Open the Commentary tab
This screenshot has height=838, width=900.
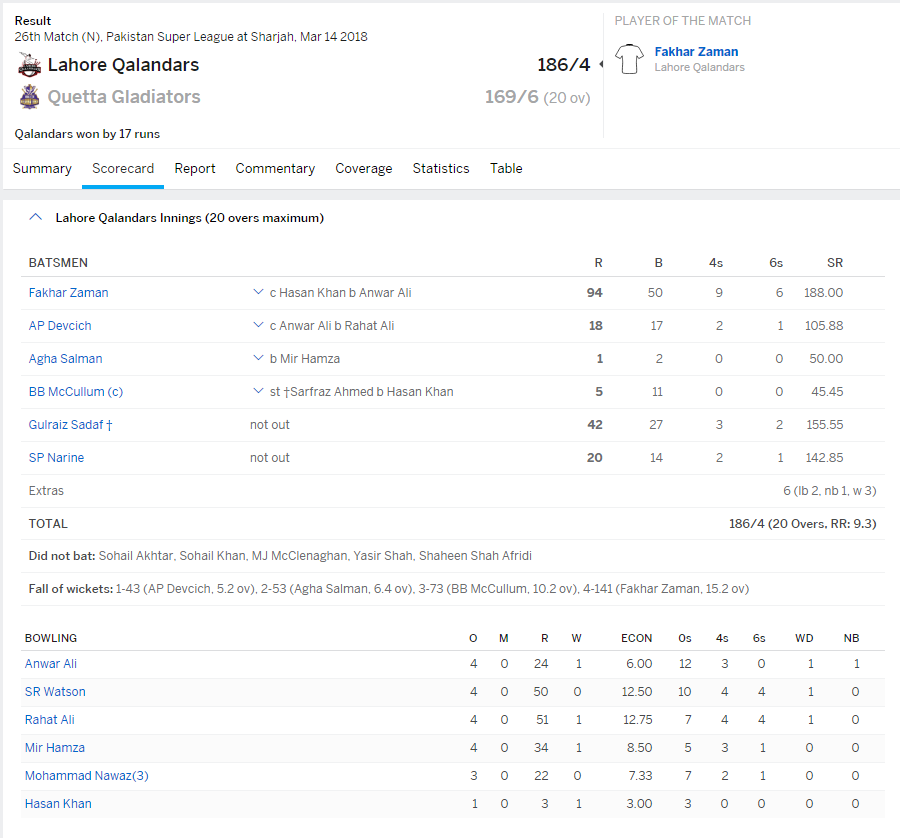coord(275,168)
